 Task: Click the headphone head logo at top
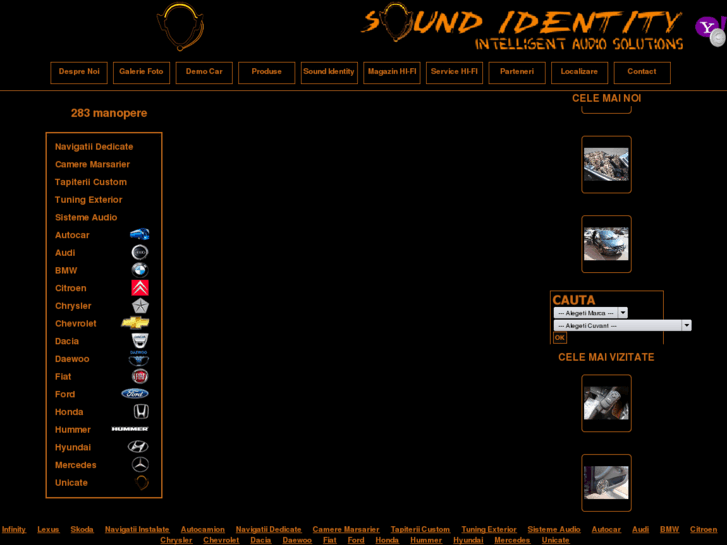click(180, 26)
